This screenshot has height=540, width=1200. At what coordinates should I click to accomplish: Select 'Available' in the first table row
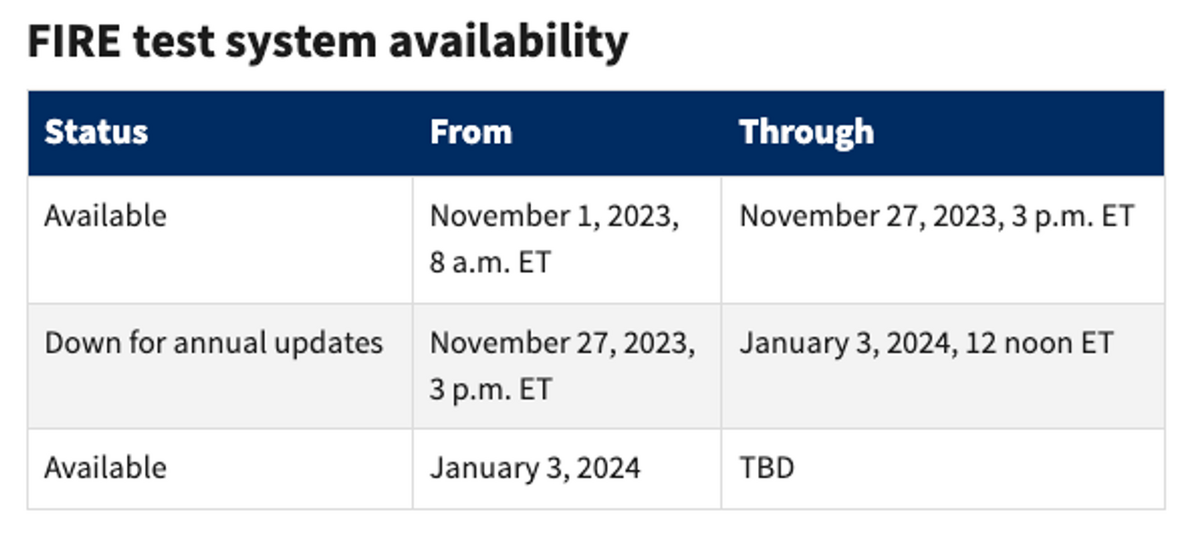(105, 216)
